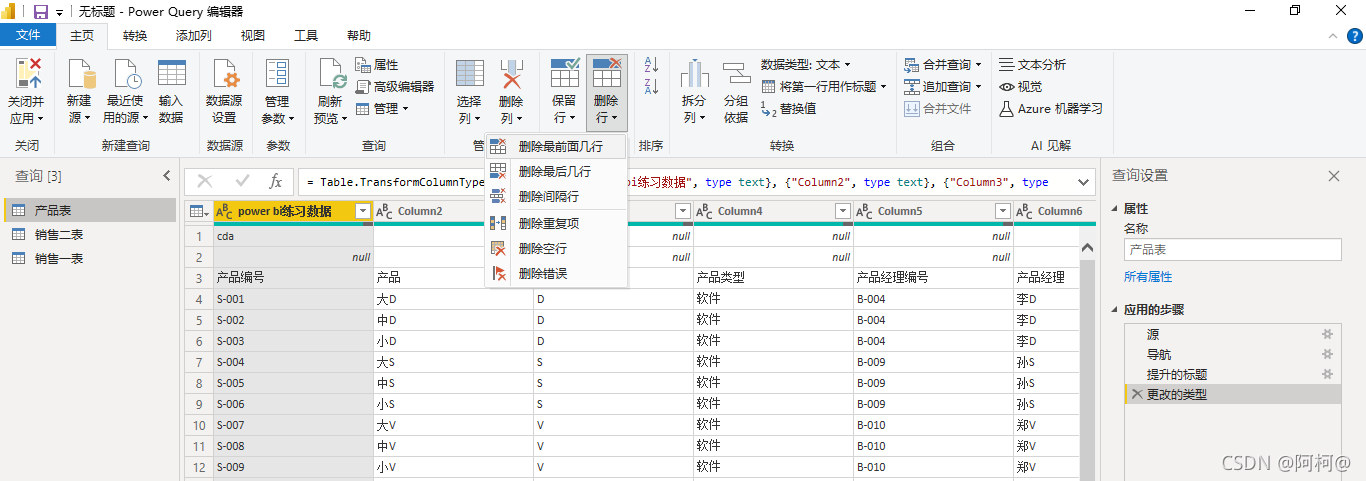Close the Query Settings (查询设置) pane
Image resolution: width=1366 pixels, height=481 pixels.
coord(1334,176)
